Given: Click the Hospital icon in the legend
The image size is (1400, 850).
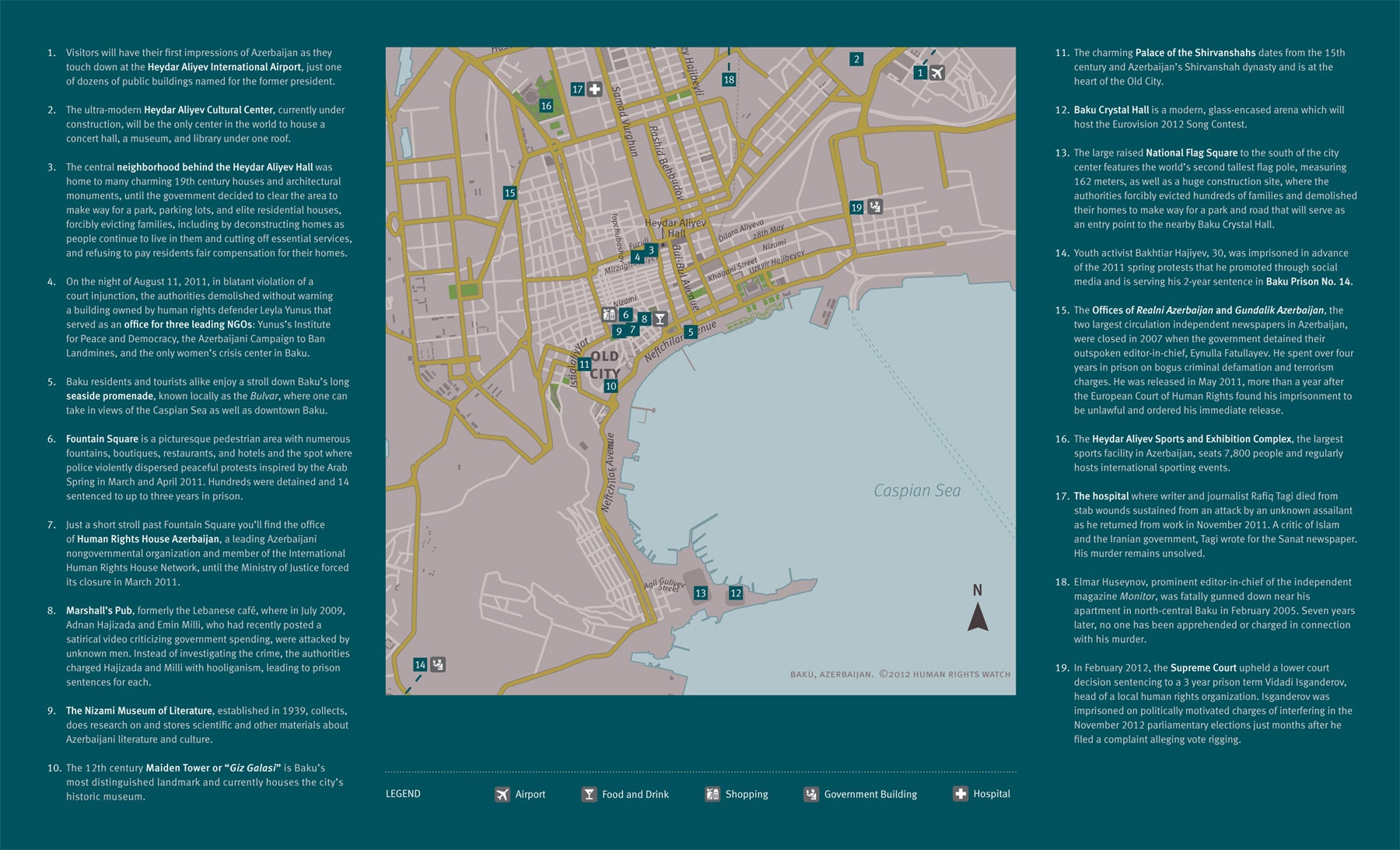Looking at the screenshot, I should [x=961, y=794].
